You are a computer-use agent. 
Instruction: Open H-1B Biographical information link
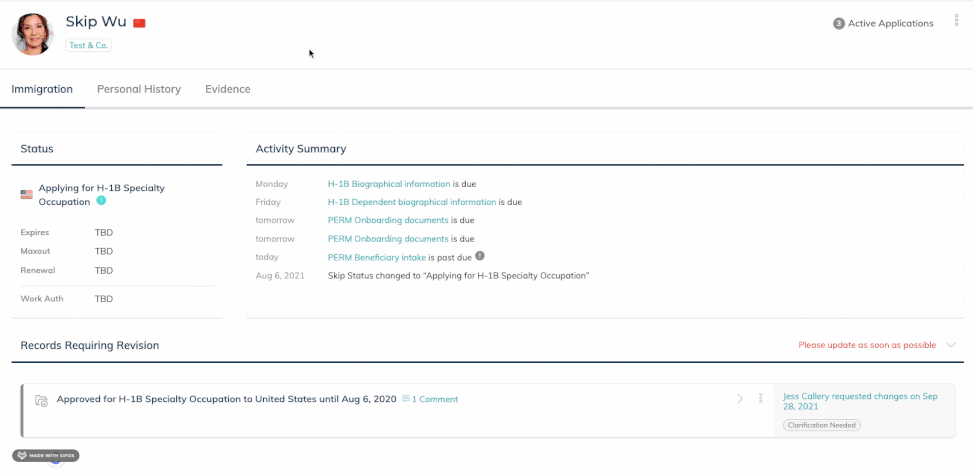tap(389, 184)
